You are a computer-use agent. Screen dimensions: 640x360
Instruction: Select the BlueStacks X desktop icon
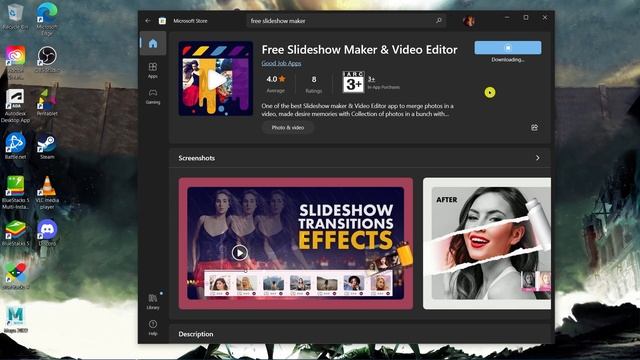point(16,276)
